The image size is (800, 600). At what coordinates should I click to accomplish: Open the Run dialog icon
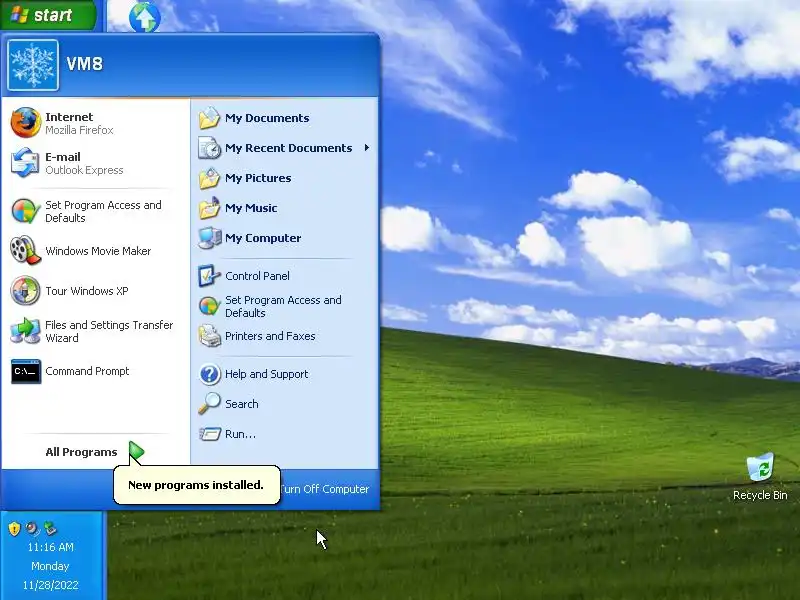209,434
